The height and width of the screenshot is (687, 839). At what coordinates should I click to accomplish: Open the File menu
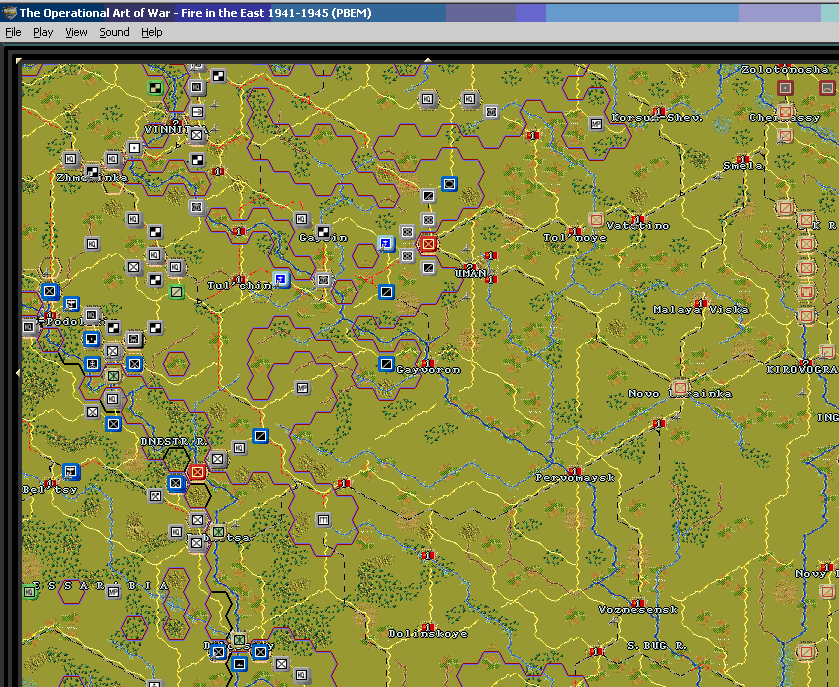click(x=13, y=32)
